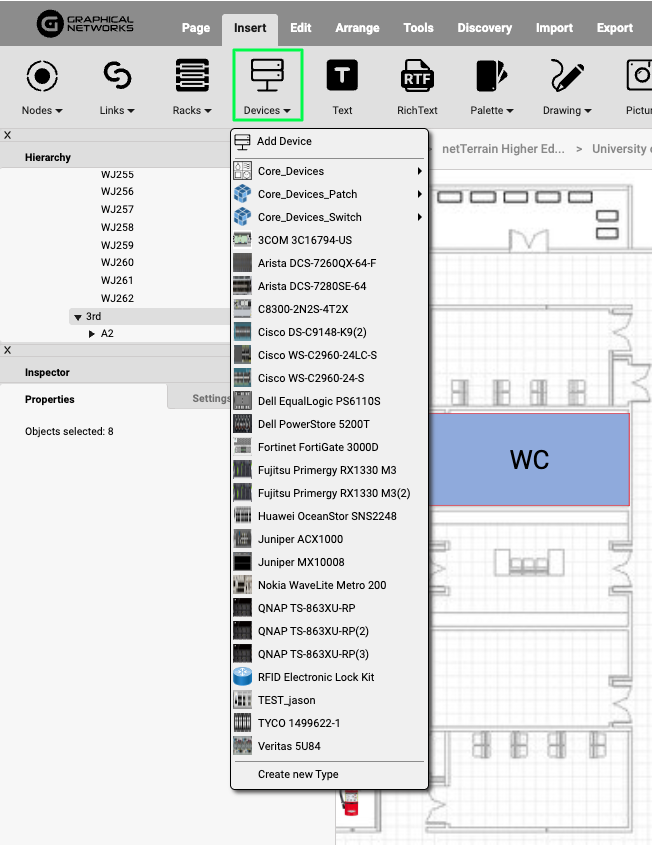
Task: Click the RichText RTF icon
Action: click(x=417, y=77)
